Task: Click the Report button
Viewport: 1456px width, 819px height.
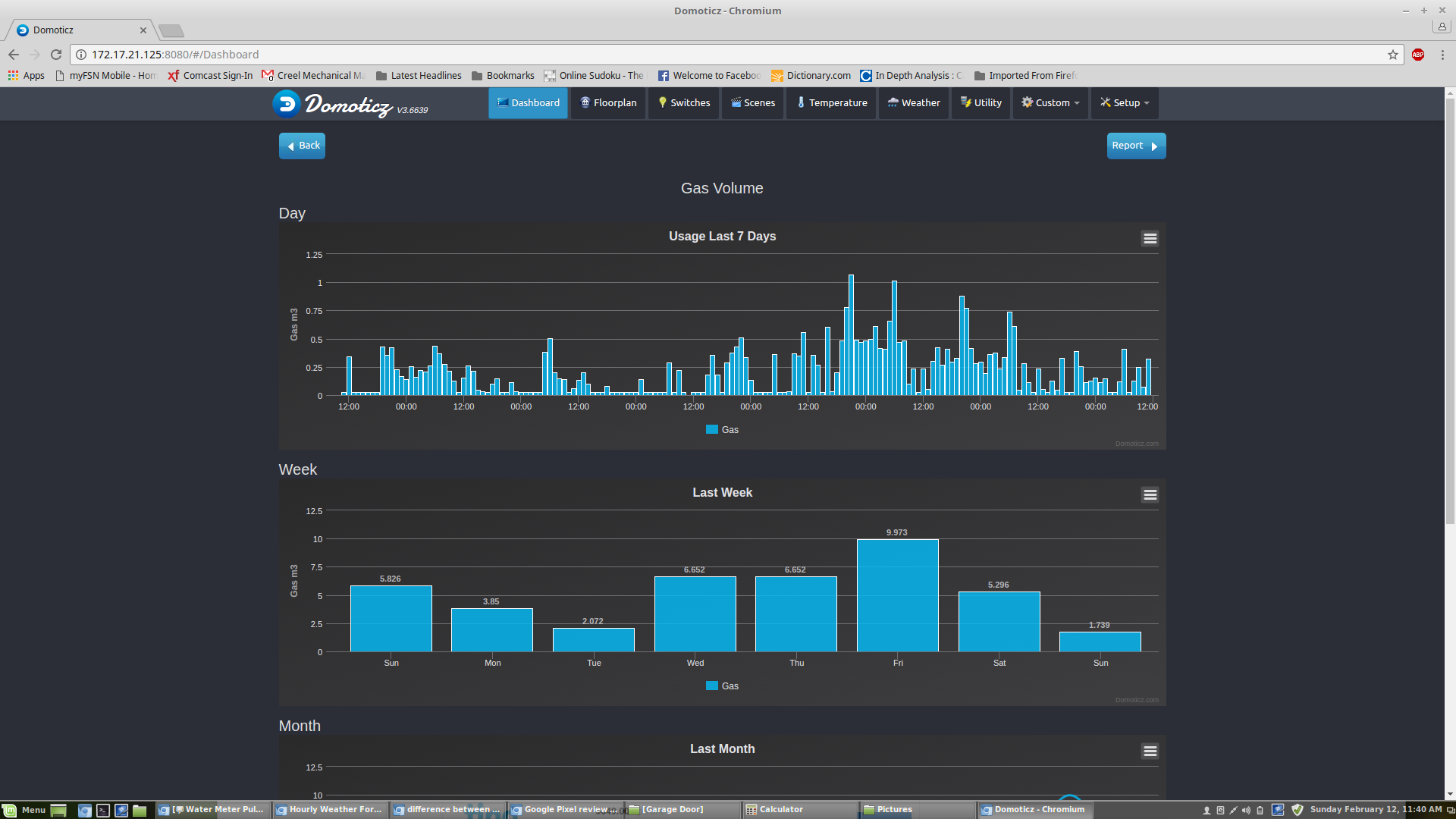Action: [1135, 146]
